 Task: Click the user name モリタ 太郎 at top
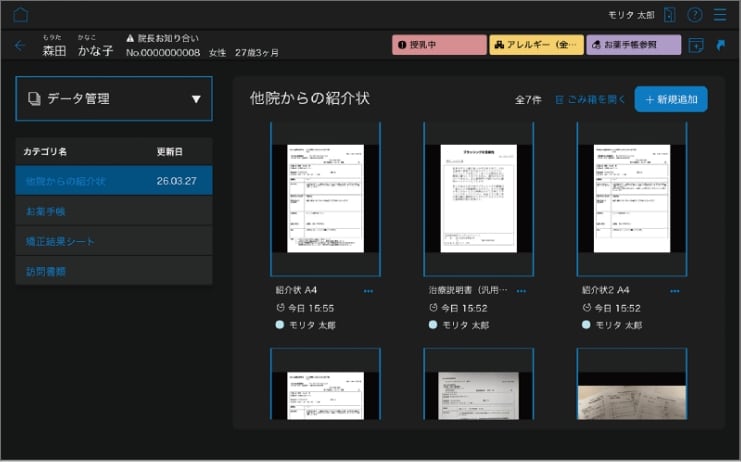click(631, 15)
